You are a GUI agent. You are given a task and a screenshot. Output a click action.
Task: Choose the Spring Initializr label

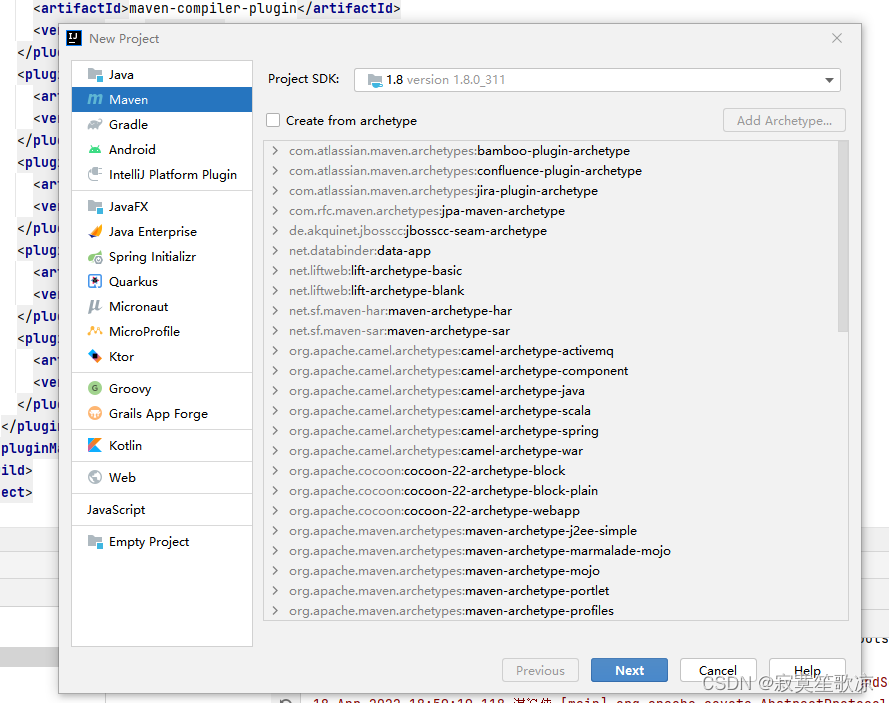tap(153, 257)
